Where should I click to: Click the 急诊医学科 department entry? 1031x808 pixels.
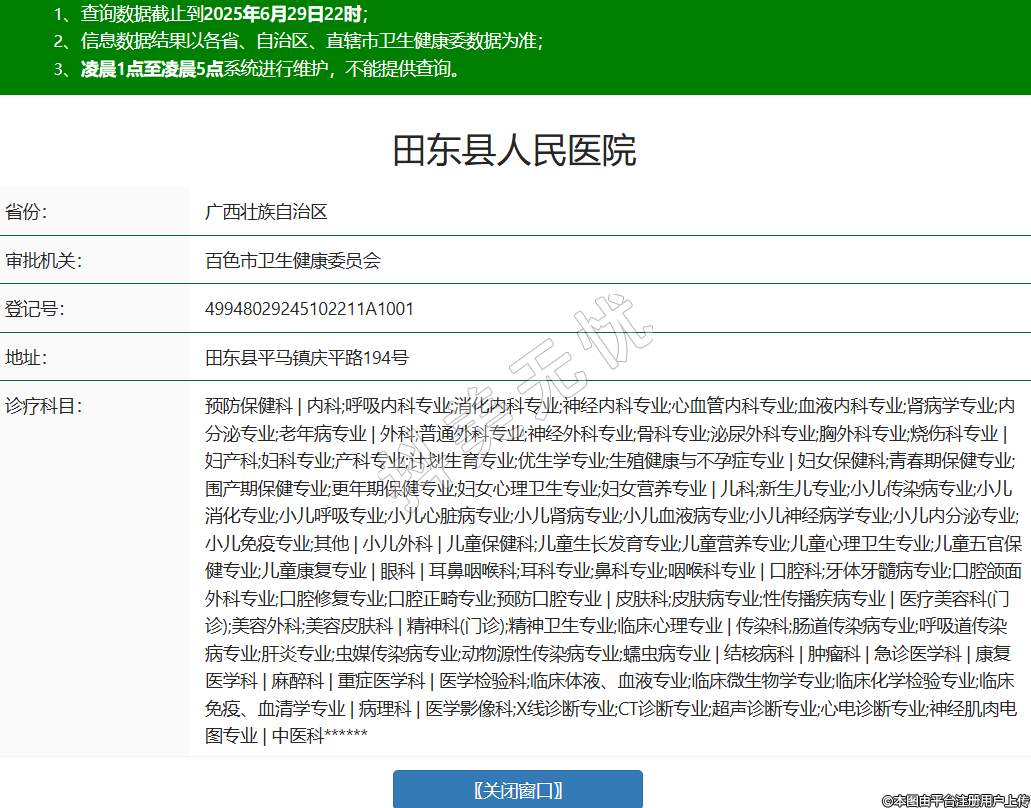917,654
